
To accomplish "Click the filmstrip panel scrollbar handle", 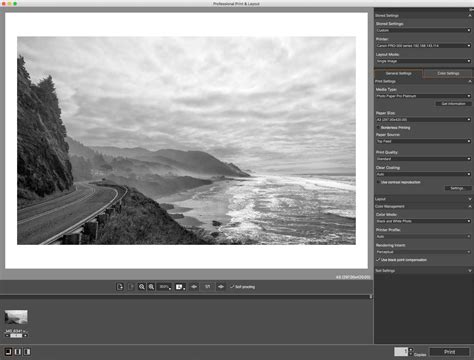I will coord(371,296).
